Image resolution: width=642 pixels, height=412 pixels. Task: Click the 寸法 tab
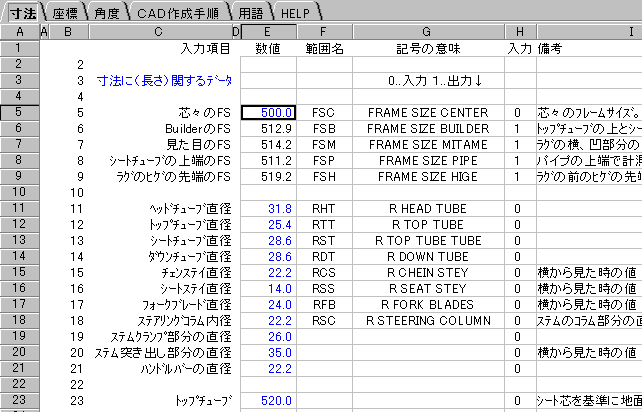(x=21, y=11)
